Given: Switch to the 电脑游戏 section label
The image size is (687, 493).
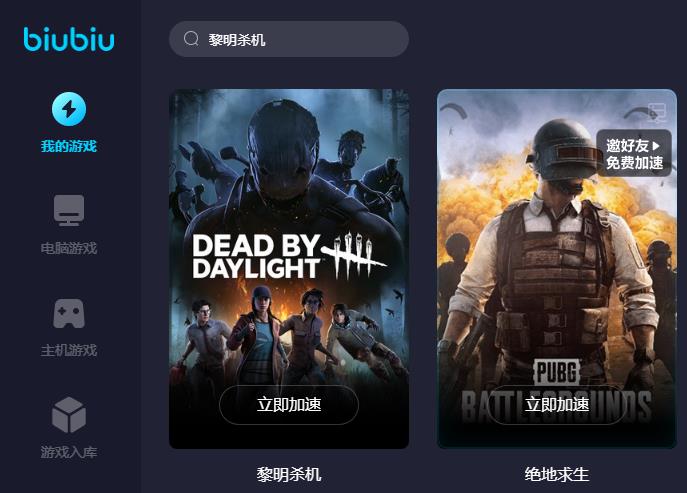Looking at the screenshot, I should coord(69,248).
